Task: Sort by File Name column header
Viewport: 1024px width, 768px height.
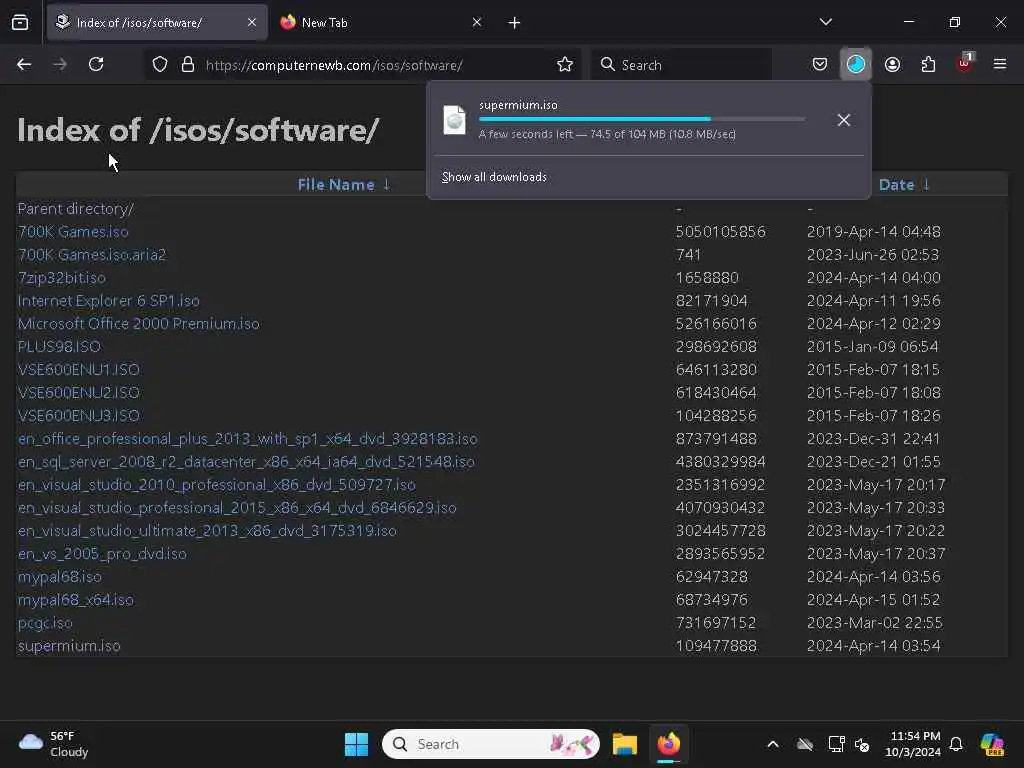Action: tap(344, 185)
